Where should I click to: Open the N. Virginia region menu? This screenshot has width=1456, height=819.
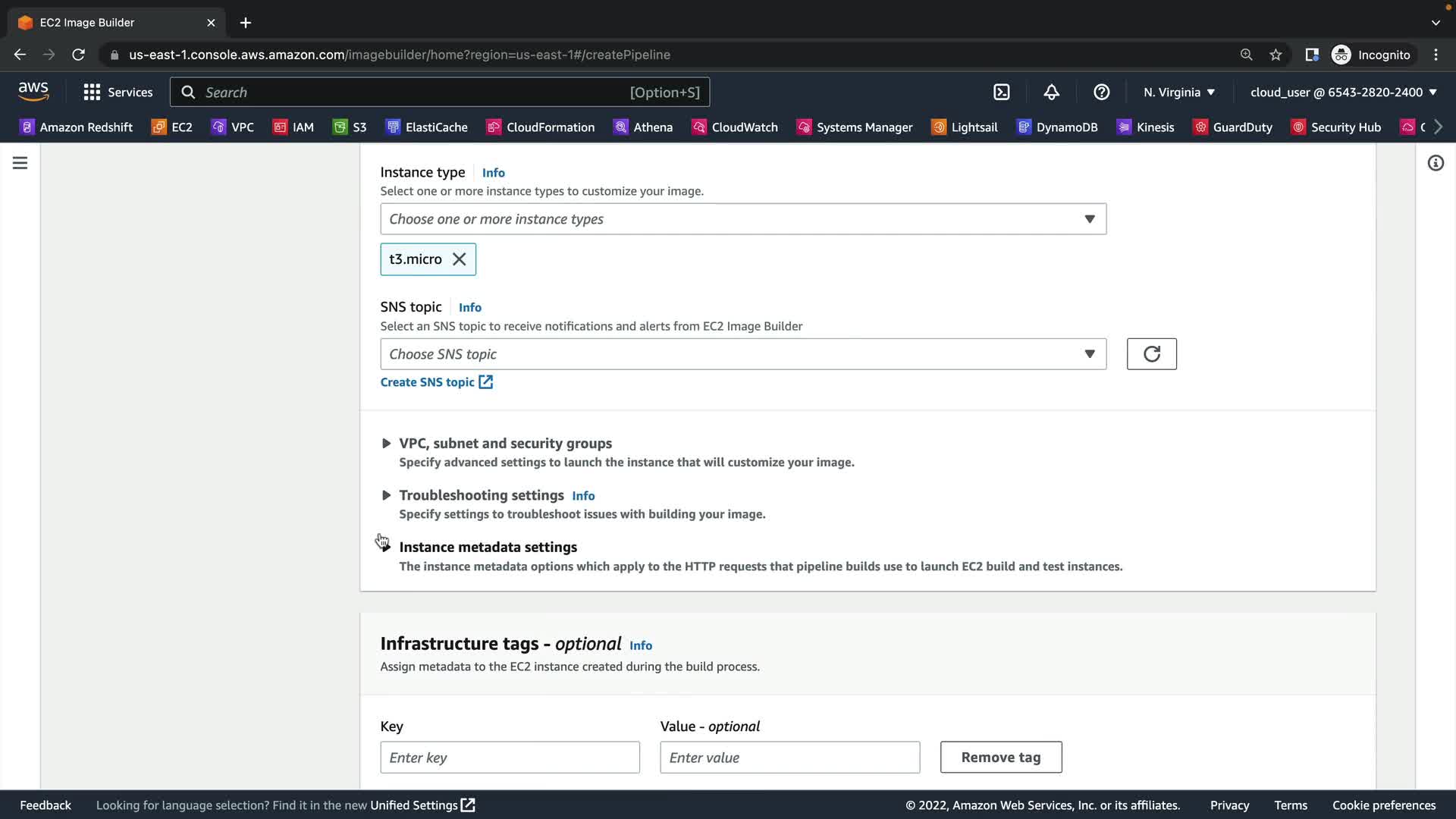click(x=1178, y=92)
